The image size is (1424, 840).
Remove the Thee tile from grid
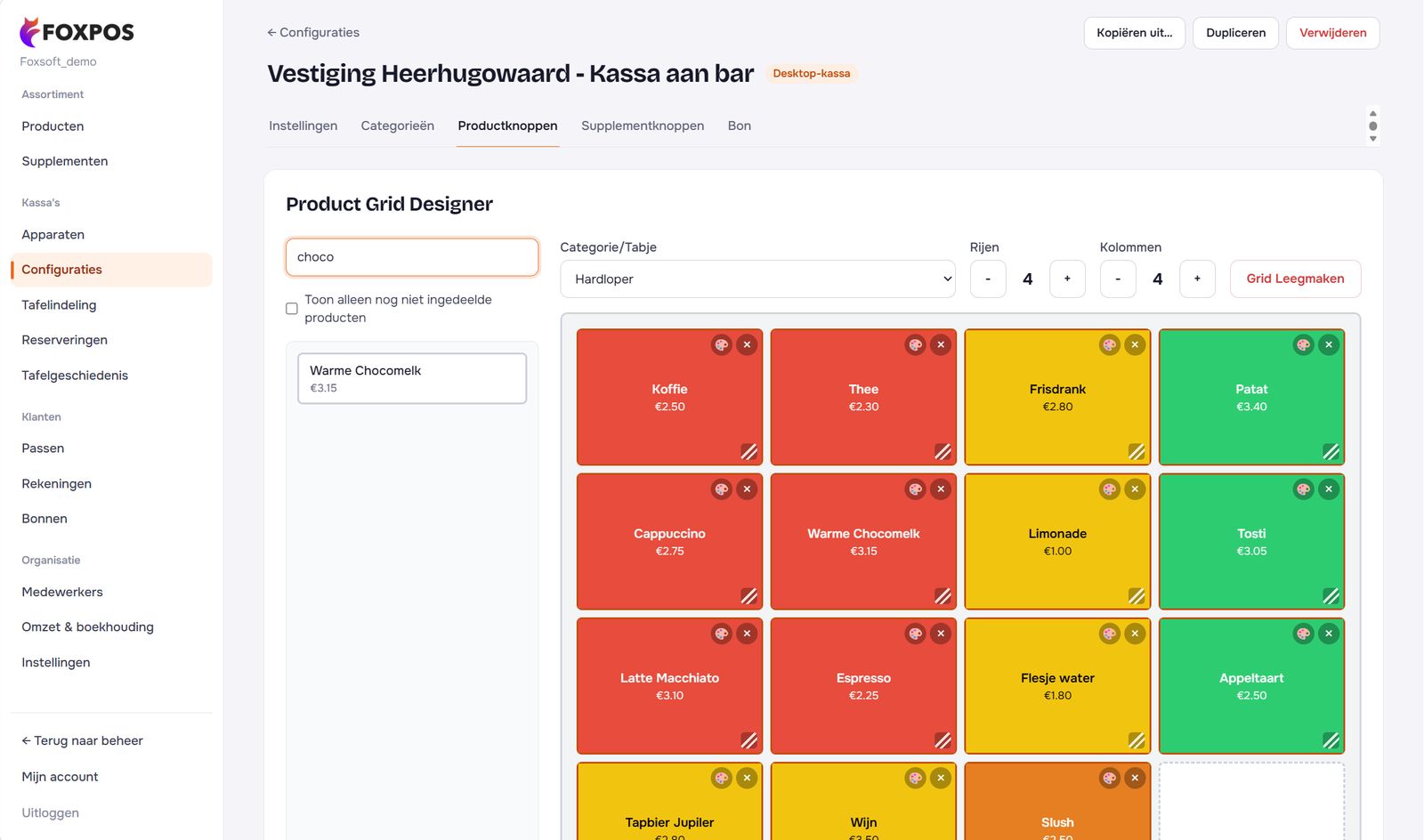[x=941, y=344]
